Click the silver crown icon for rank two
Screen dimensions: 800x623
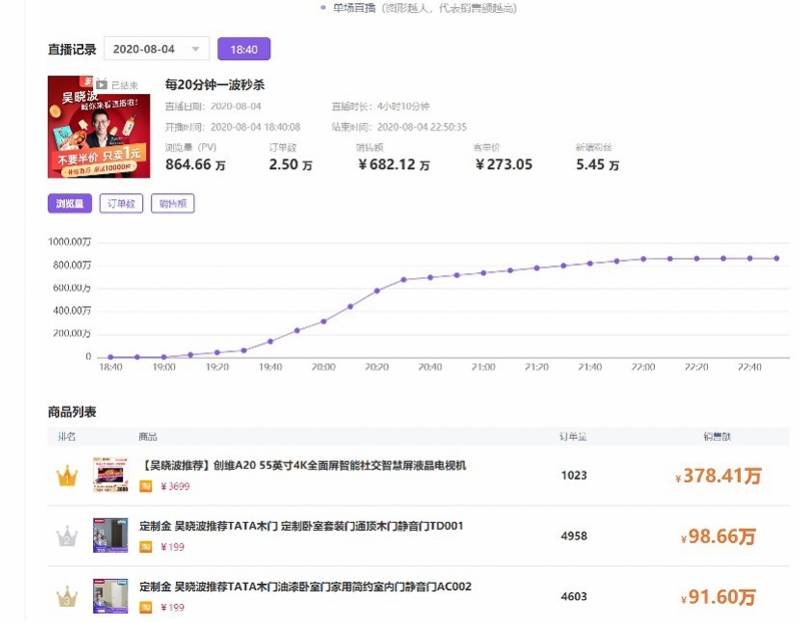[x=65, y=536]
